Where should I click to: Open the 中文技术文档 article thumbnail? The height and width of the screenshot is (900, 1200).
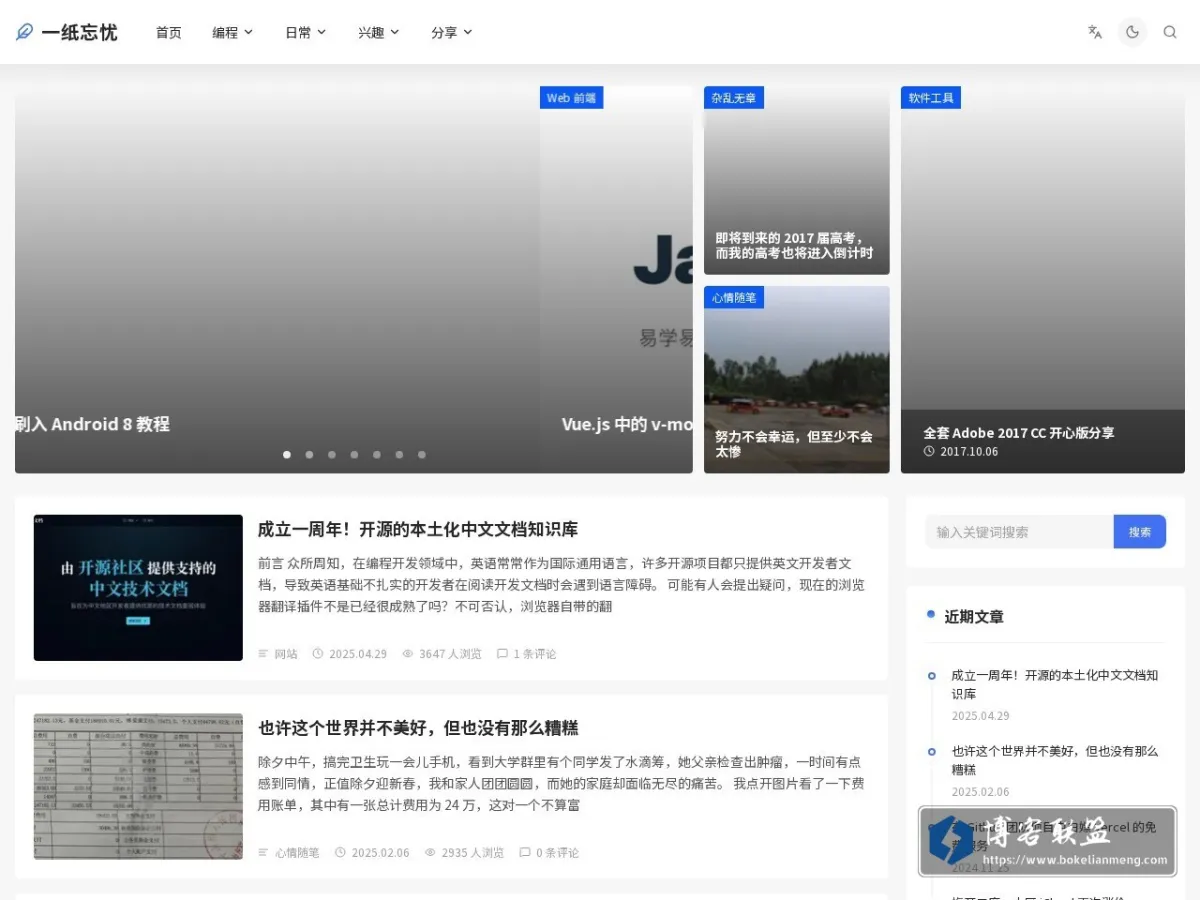click(138, 588)
